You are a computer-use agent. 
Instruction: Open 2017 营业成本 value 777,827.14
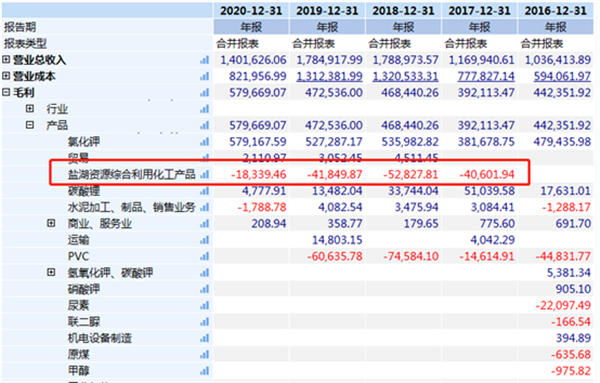tap(486, 77)
